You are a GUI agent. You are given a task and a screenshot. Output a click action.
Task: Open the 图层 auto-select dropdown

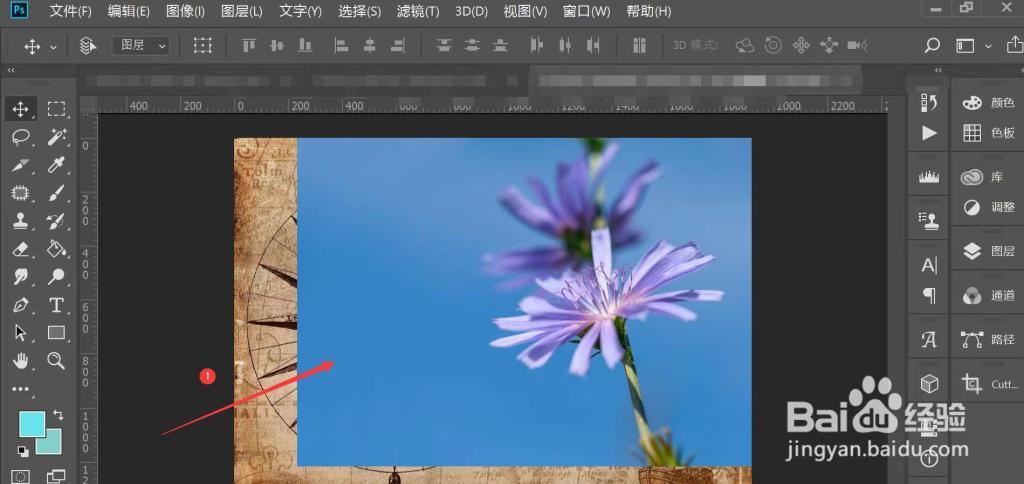(x=144, y=46)
